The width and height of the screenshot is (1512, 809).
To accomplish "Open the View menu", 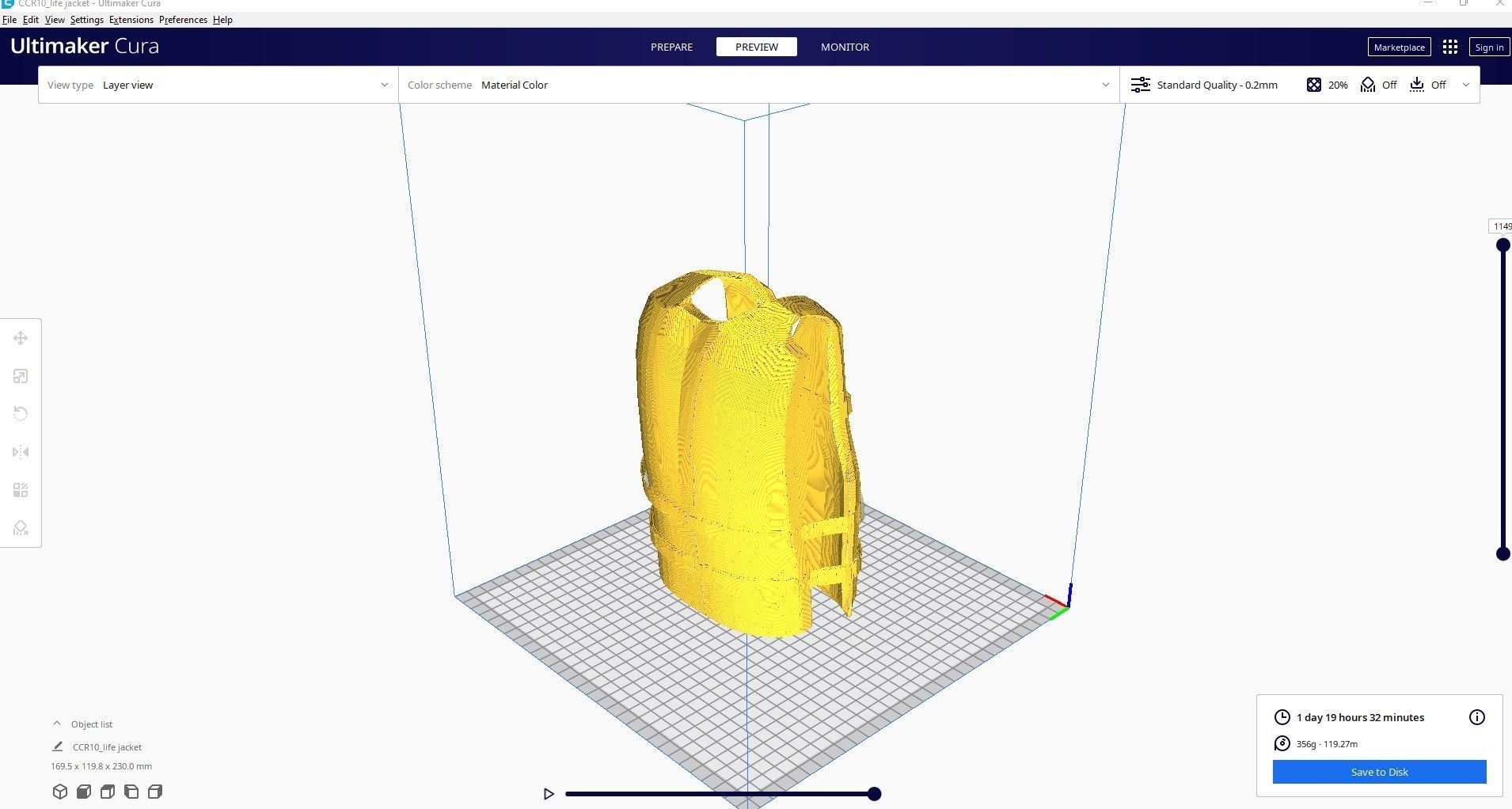I will [x=55, y=20].
